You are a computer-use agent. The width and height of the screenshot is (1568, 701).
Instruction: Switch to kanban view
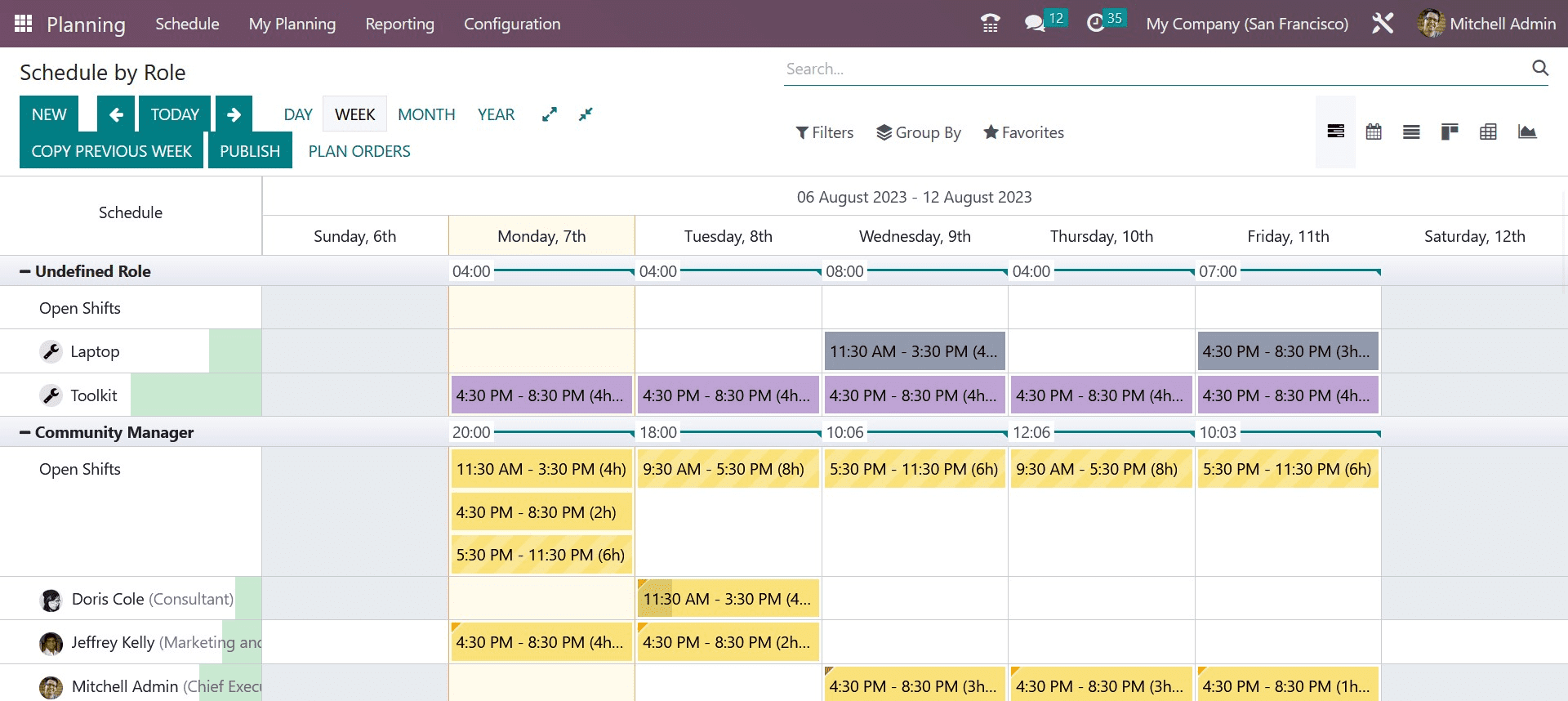pos(1450,132)
